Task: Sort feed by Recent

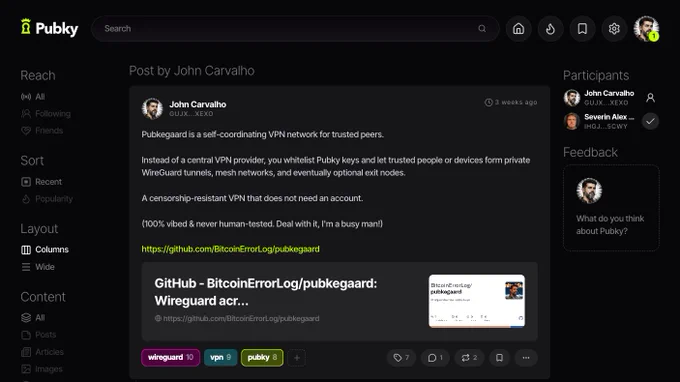Action: (42, 182)
